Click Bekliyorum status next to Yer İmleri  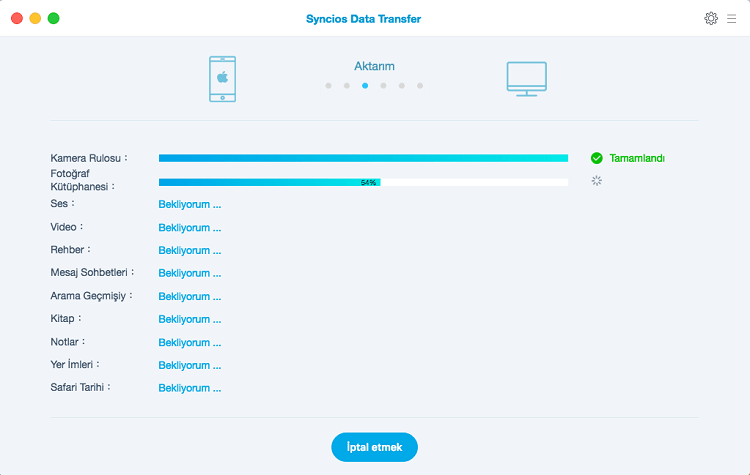[x=190, y=365]
